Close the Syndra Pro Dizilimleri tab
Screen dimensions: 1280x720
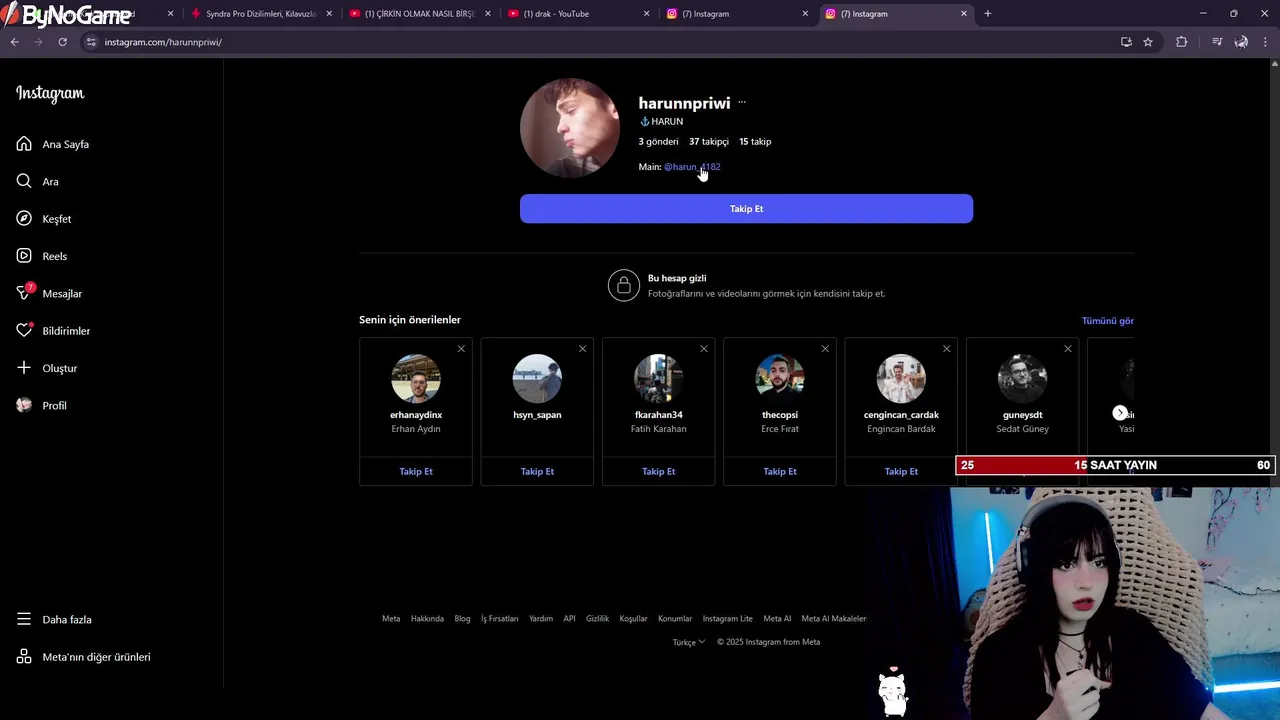329,14
